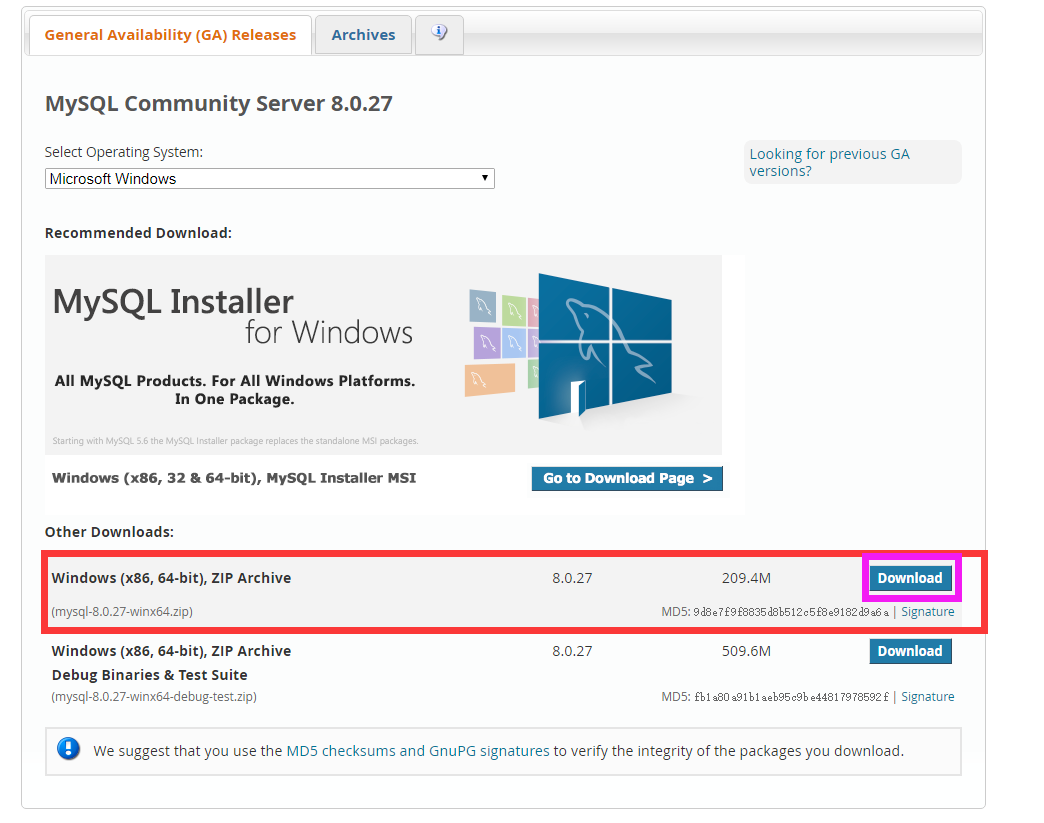Select the 8.0.27 version in the first ZIP row
1044x823 pixels.
(x=572, y=578)
